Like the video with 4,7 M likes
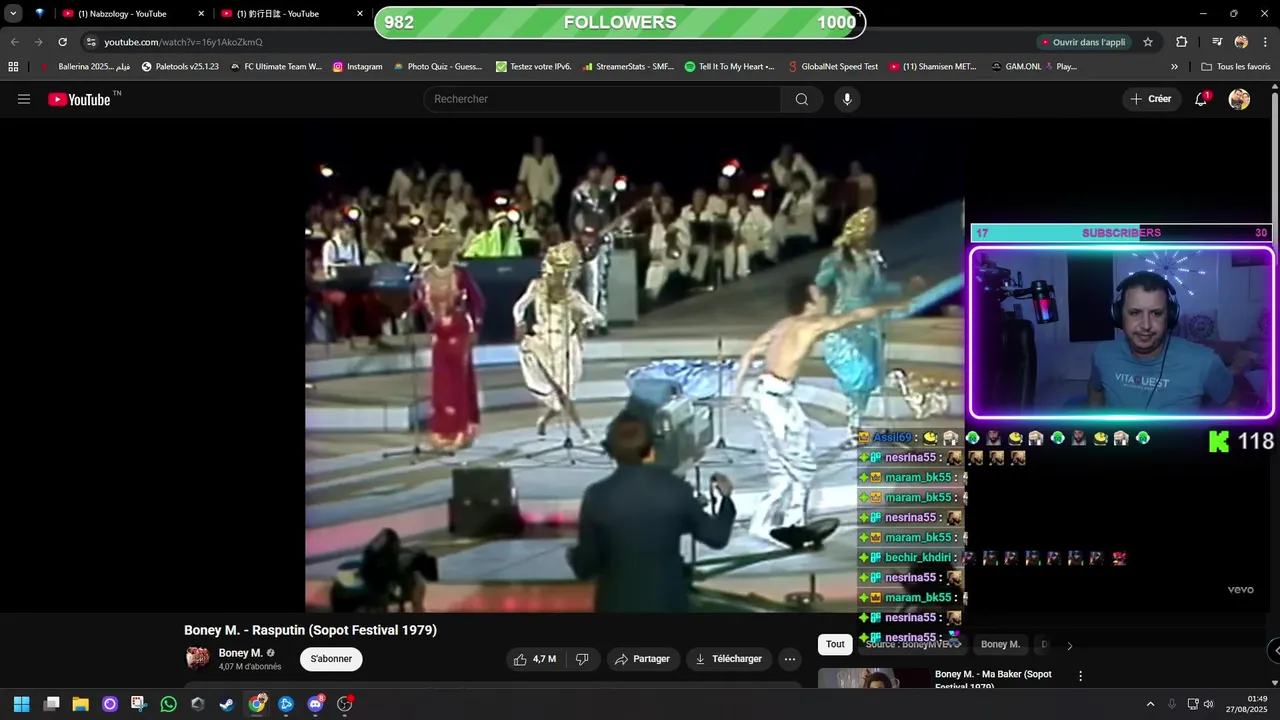Screen dimensions: 1280x720 [x=534, y=659]
